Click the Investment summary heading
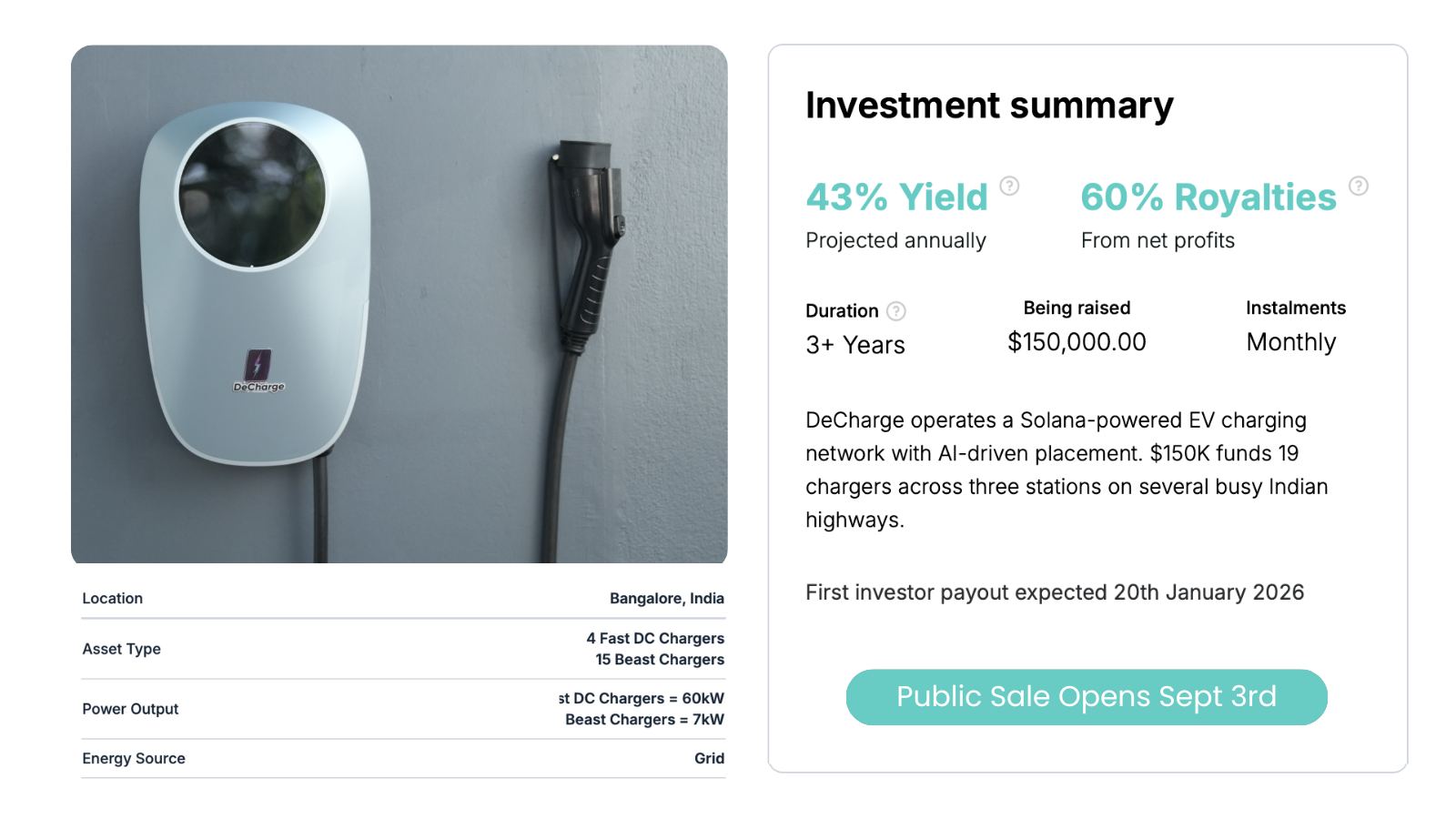 [x=989, y=106]
